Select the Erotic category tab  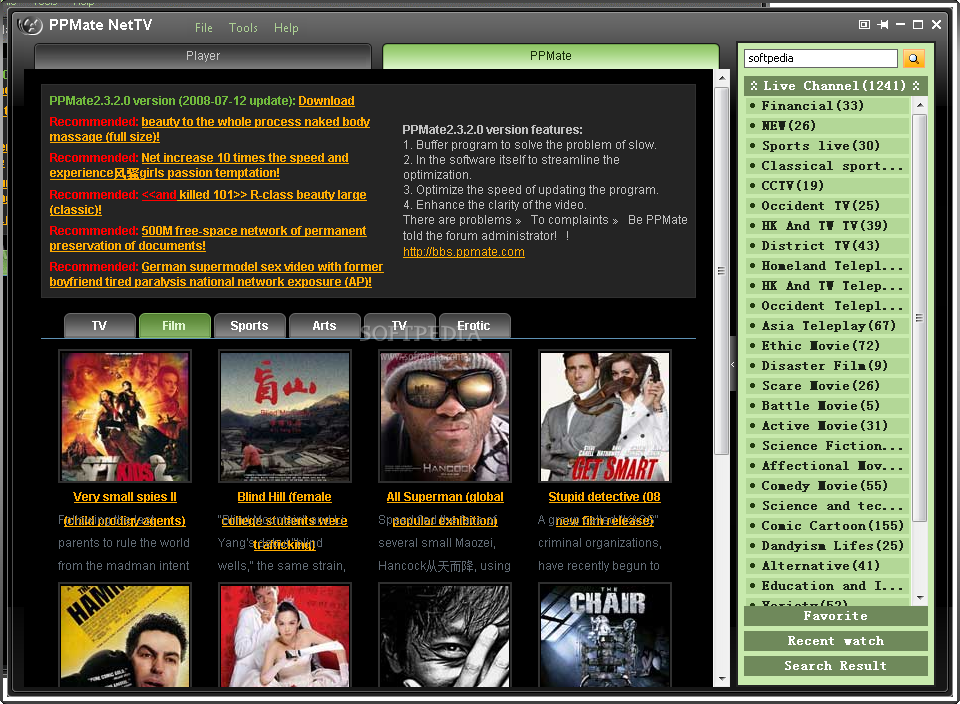[x=474, y=326]
